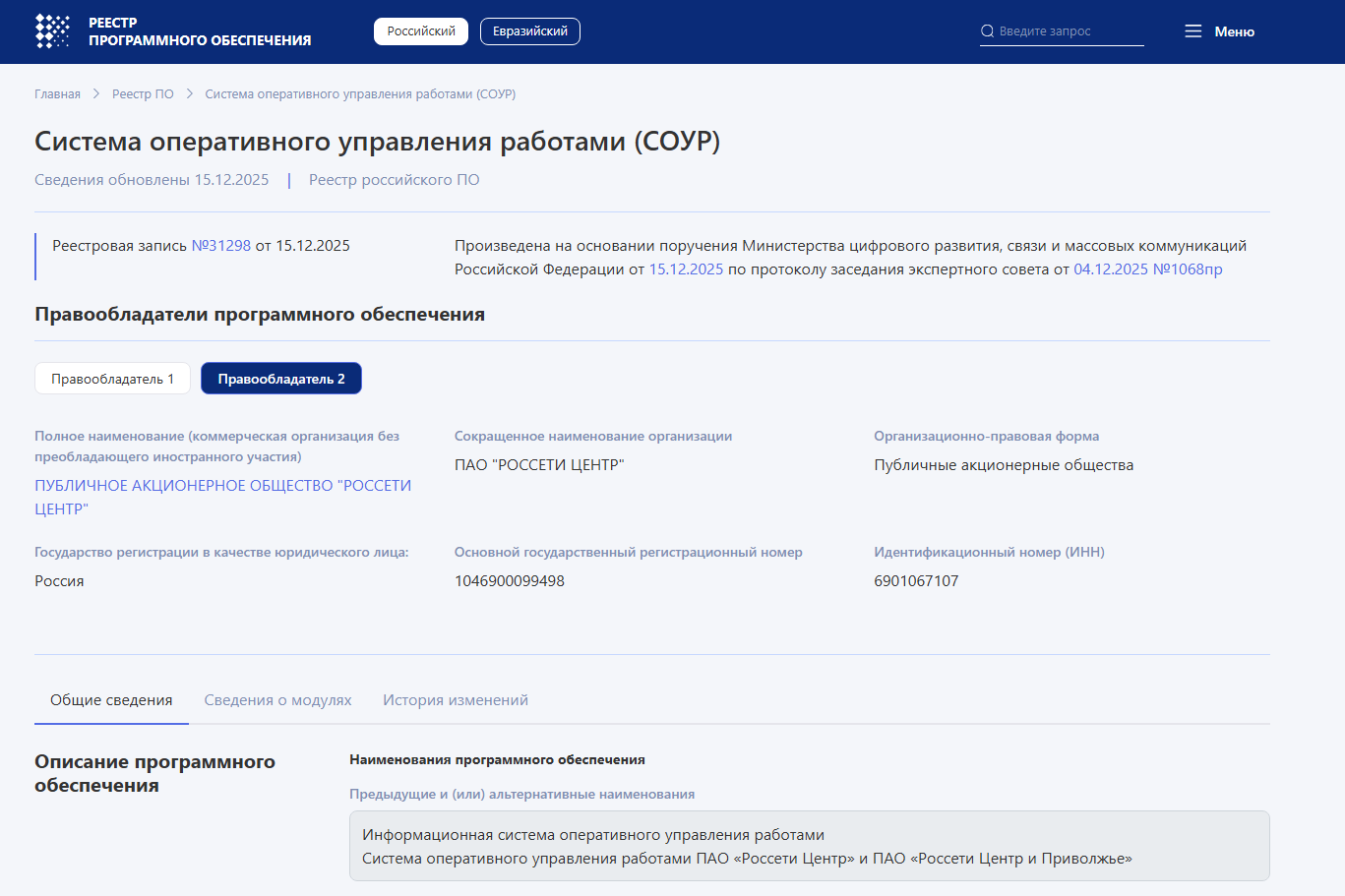1345x896 pixels.
Task: Click the РЕЕСТР ПРОГРАММНОГО ОБЕСПЕЧЕНИЯ site title
Action: pos(199,31)
